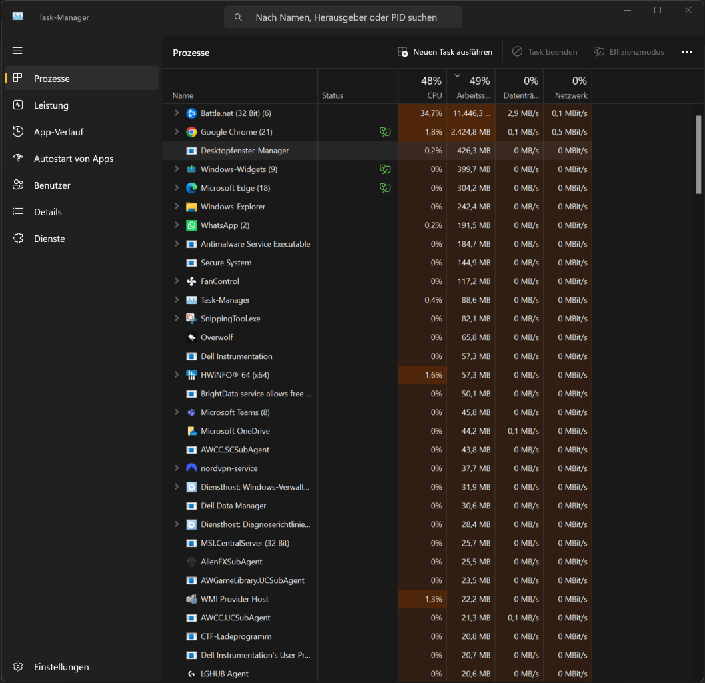This screenshot has height=683, width=705.
Task: Click the search magnifier icon
Action: 238,18
